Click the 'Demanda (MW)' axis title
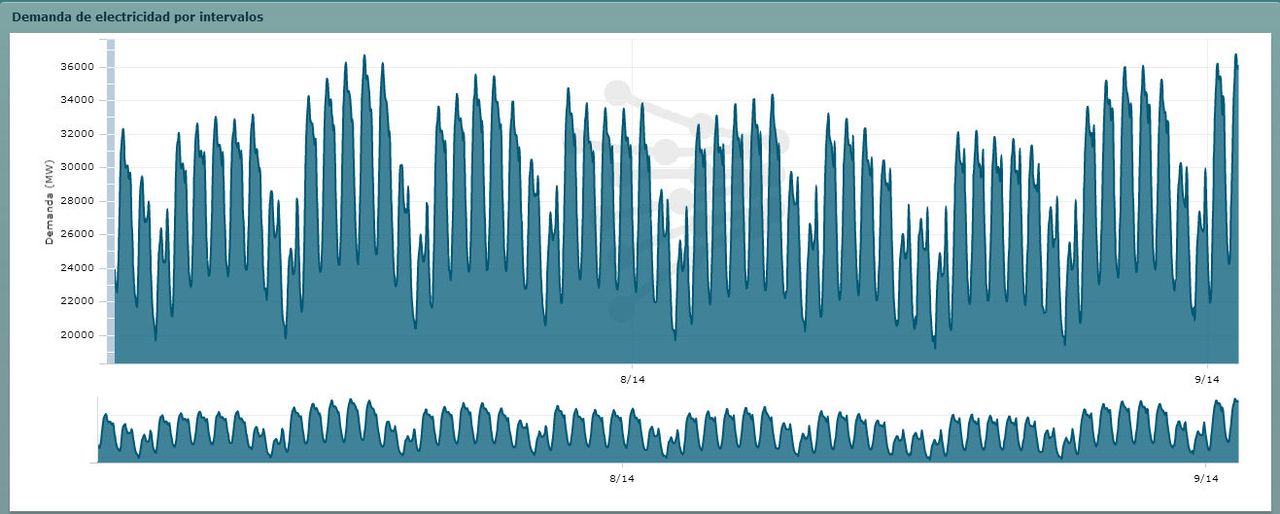The height and width of the screenshot is (514, 1280). click(x=48, y=203)
